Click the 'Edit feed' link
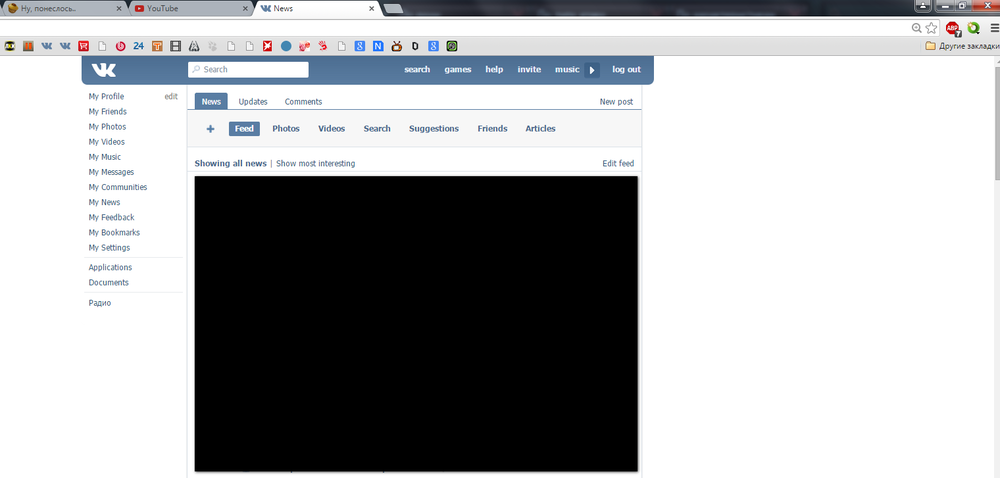This screenshot has height=478, width=1000. [617, 164]
